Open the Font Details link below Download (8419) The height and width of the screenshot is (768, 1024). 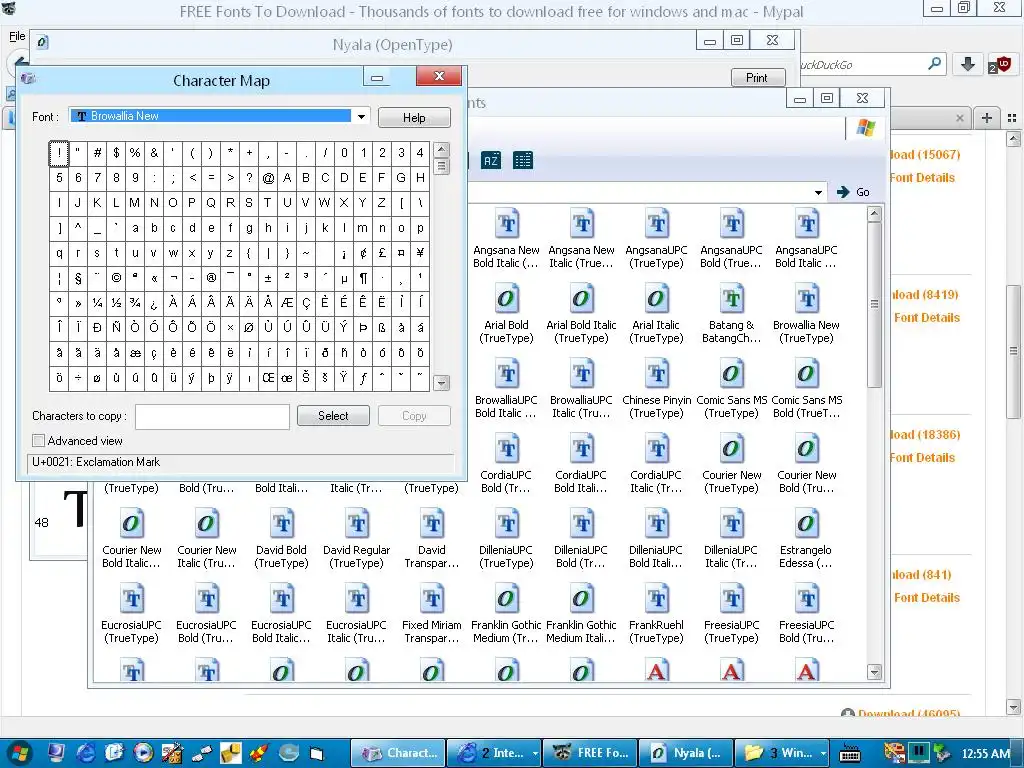point(927,317)
